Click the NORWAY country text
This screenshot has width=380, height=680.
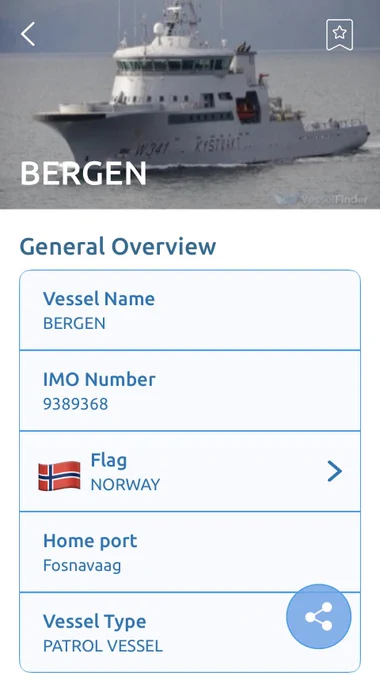(x=125, y=484)
